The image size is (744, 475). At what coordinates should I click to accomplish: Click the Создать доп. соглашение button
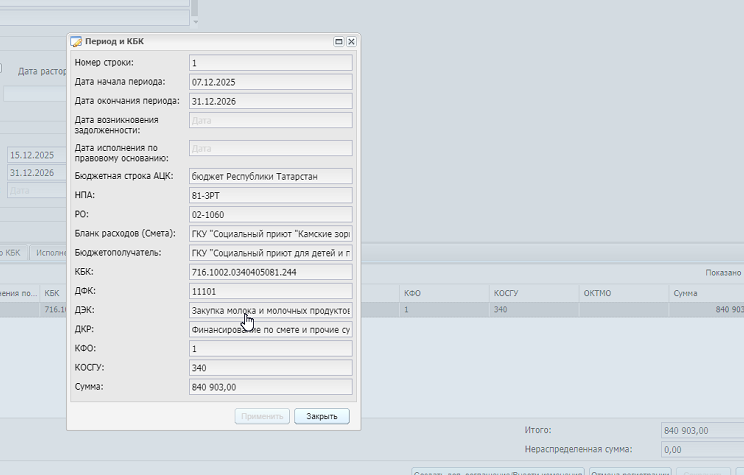[497, 472]
